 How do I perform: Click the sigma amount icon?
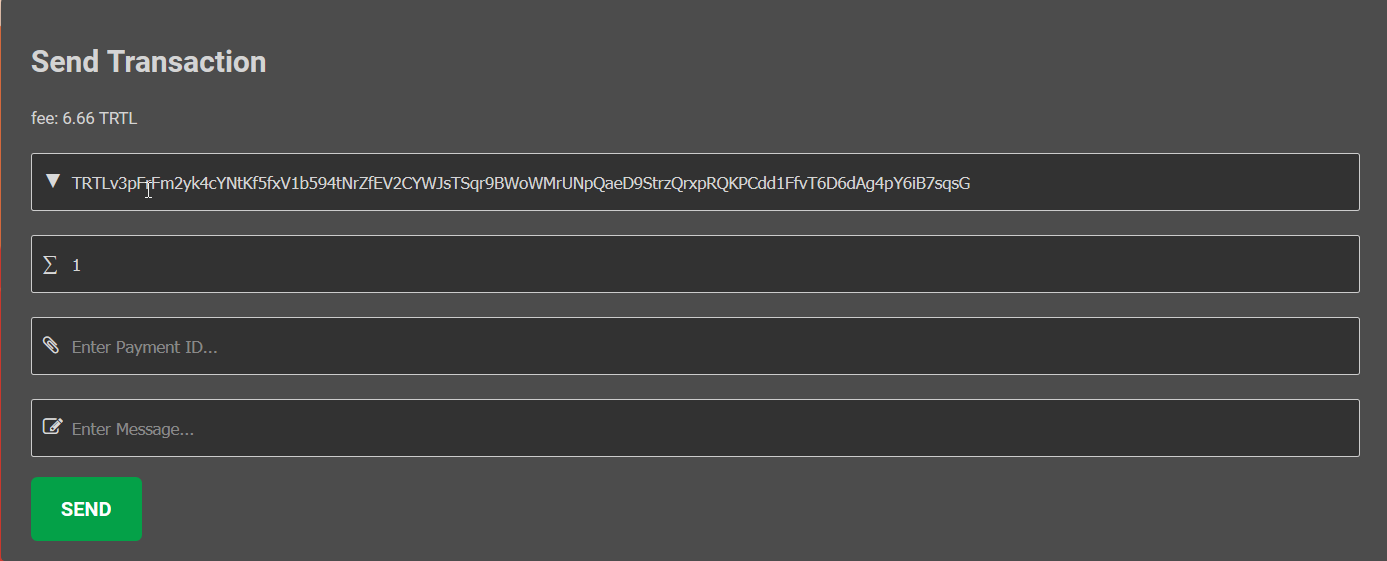pos(50,265)
